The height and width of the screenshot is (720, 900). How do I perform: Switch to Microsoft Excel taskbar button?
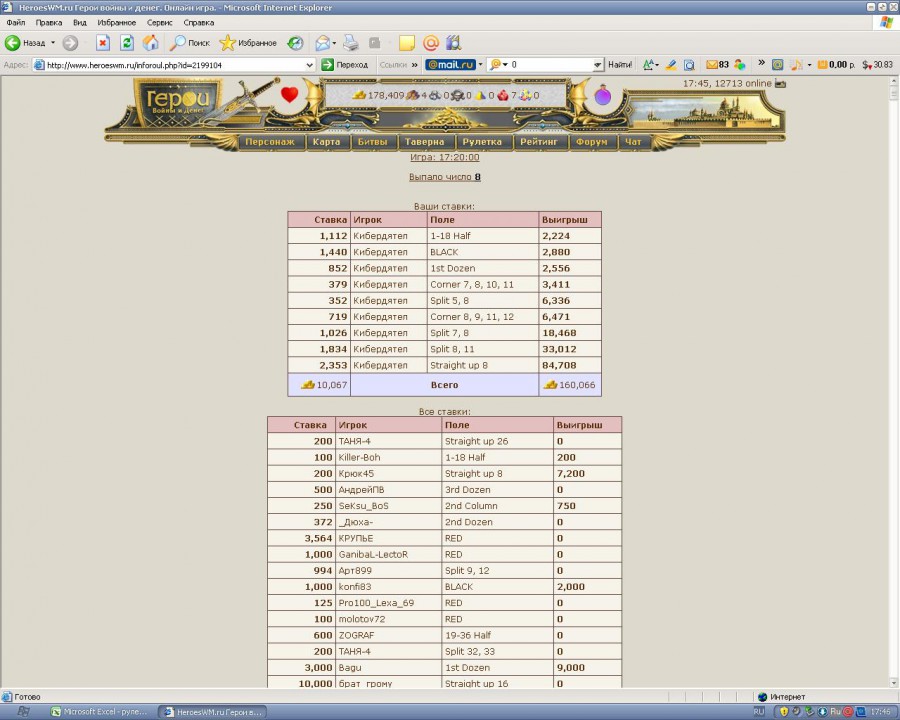click(x=95, y=711)
